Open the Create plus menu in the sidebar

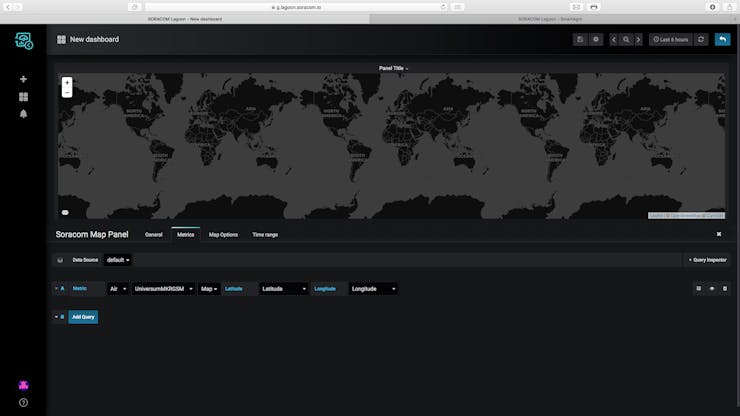(x=23, y=79)
